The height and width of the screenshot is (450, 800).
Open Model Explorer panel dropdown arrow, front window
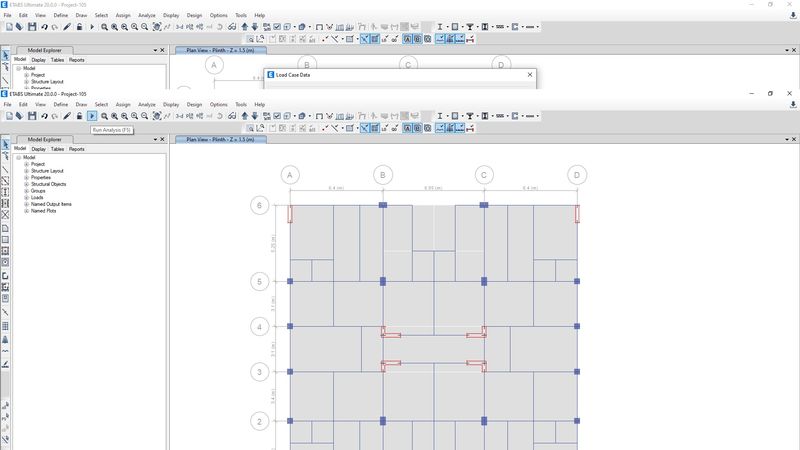155,139
